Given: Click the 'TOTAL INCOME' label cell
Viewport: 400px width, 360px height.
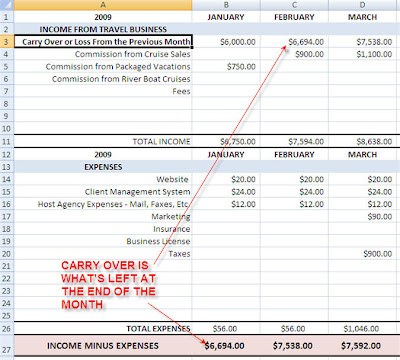Looking at the screenshot, I should tap(103, 141).
